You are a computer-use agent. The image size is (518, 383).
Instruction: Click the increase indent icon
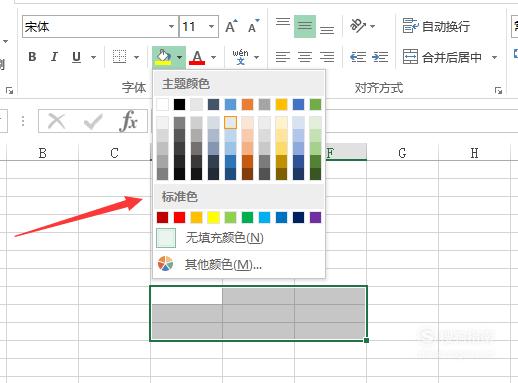point(380,57)
